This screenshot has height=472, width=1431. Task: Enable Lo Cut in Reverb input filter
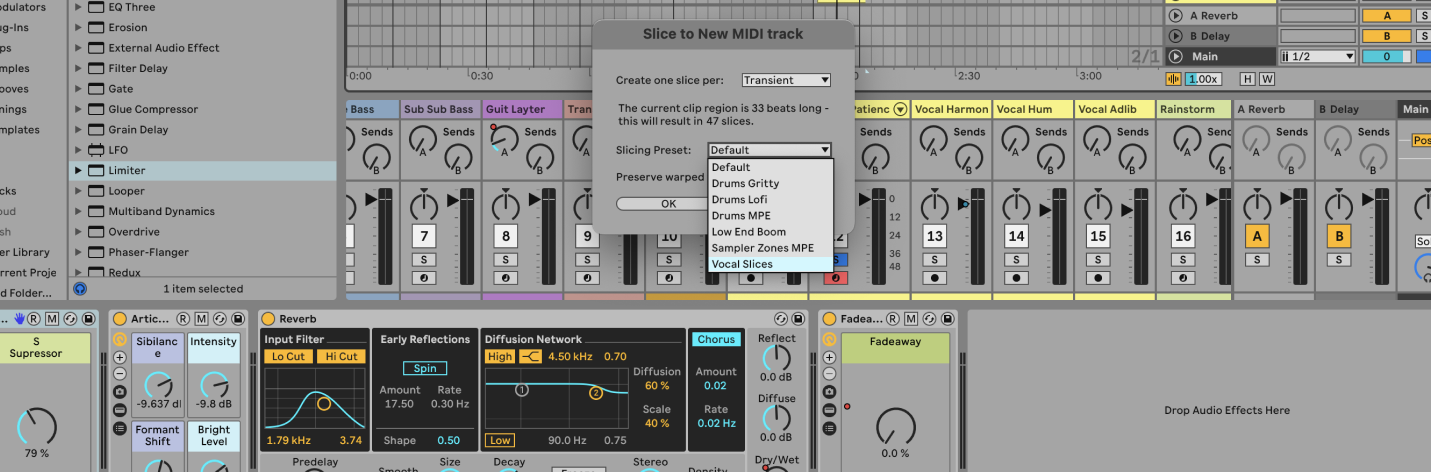[x=289, y=357]
